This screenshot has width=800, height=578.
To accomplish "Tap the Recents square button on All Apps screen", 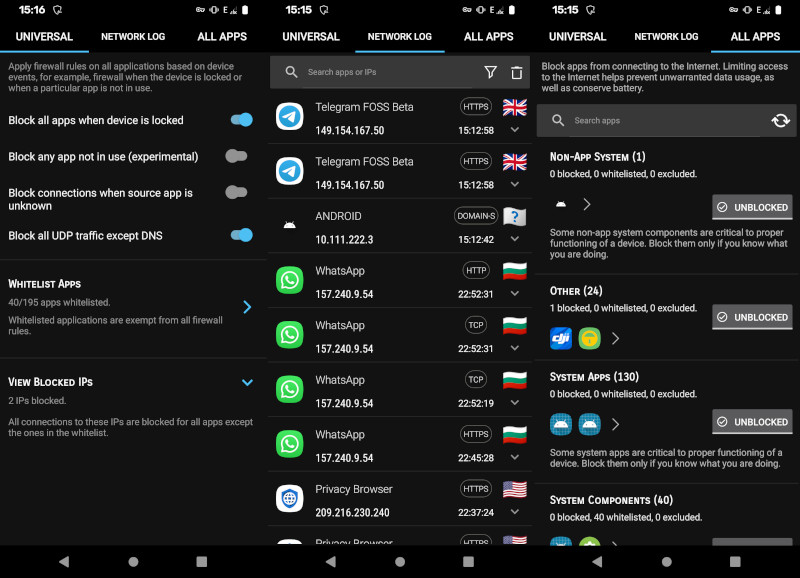I will point(735,562).
